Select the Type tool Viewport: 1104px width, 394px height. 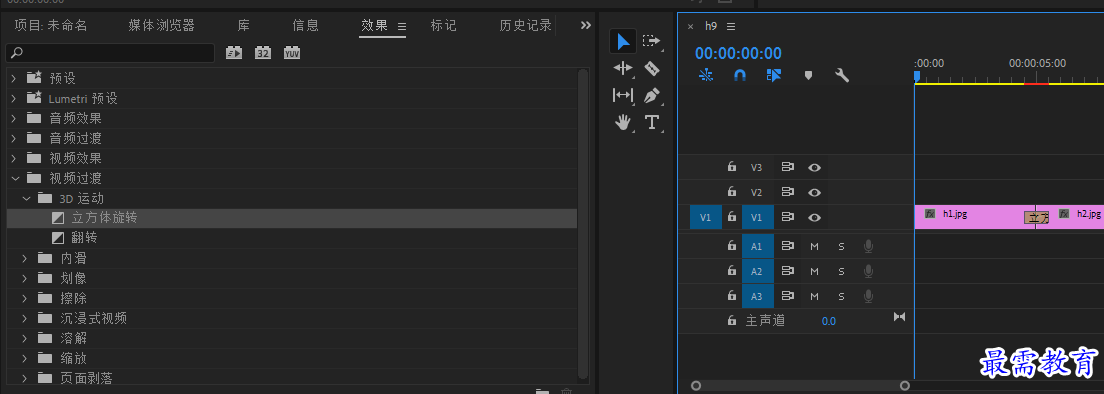click(x=652, y=122)
